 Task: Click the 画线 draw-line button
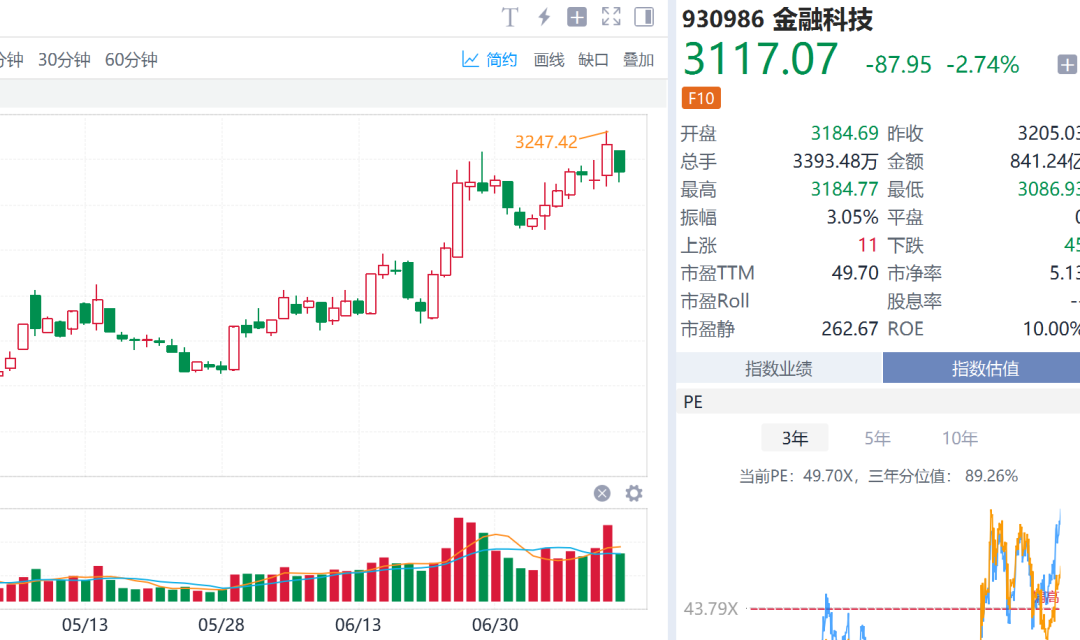coord(548,59)
